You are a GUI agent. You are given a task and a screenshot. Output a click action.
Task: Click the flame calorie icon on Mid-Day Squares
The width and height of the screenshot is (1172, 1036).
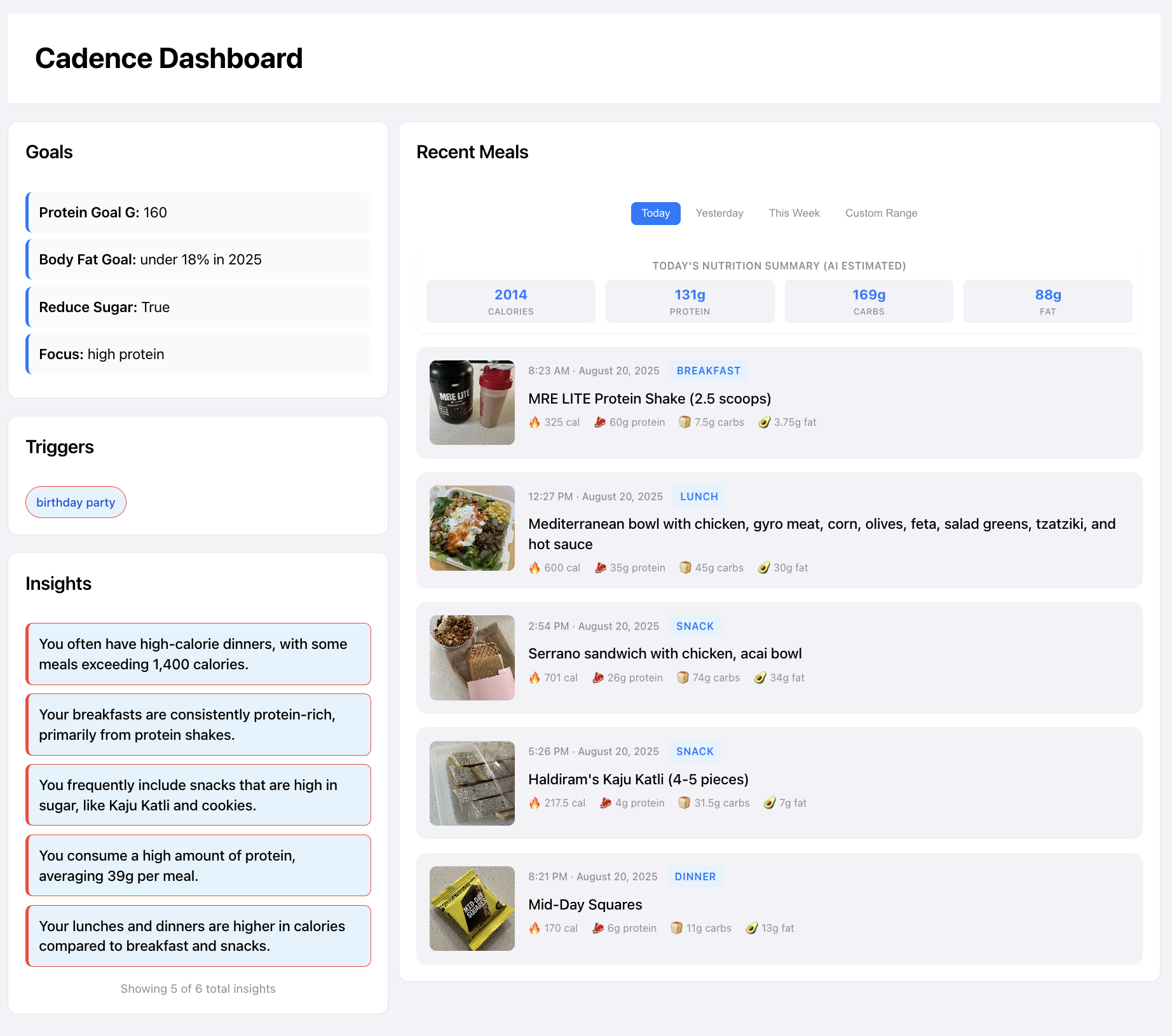[535, 929]
